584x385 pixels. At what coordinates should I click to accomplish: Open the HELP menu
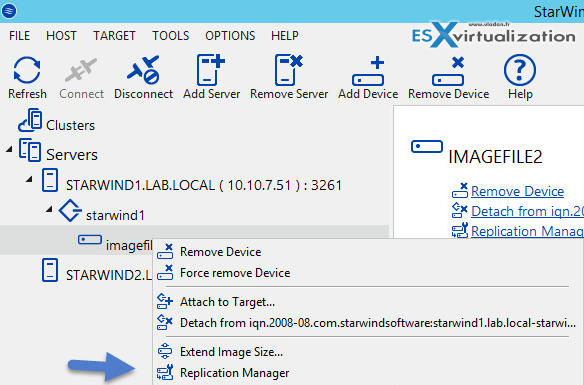tap(285, 35)
